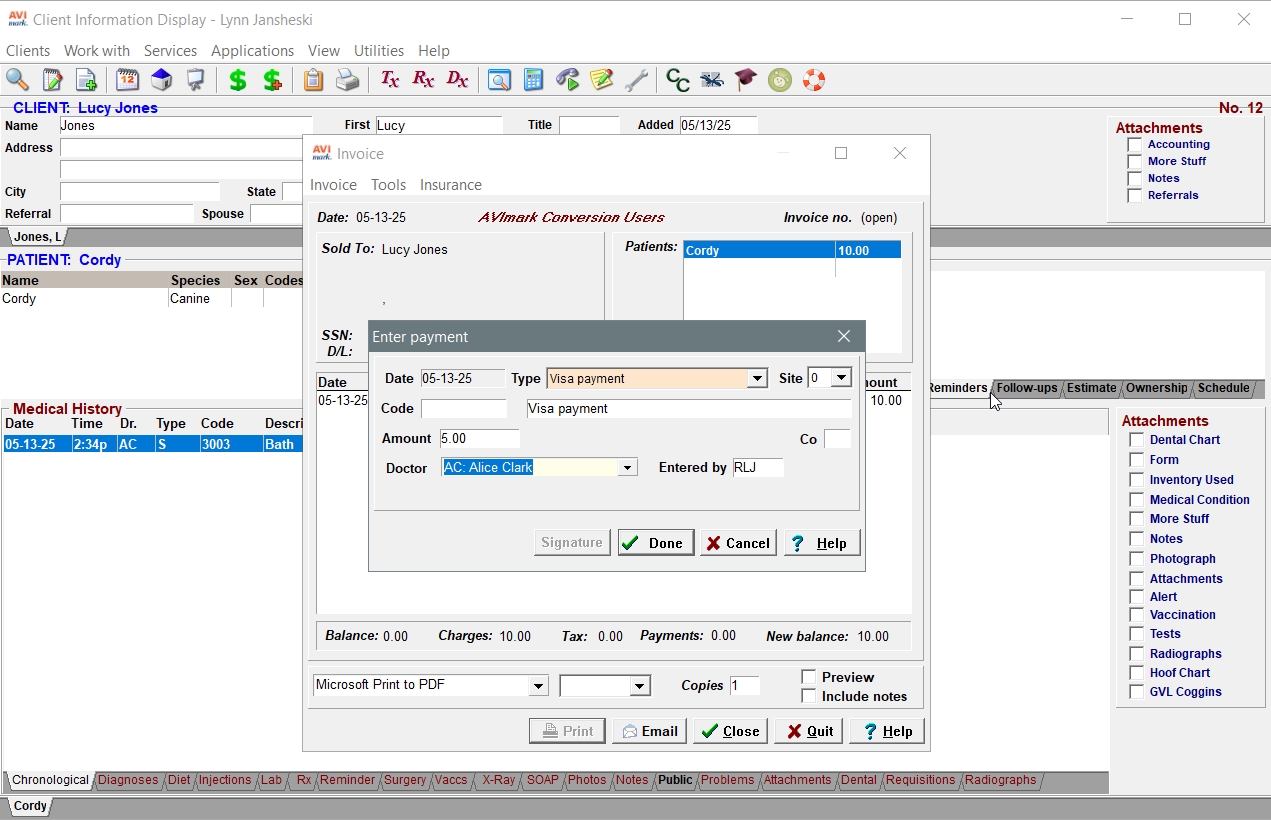Open the Insurance menu in Invoice

click(x=451, y=185)
